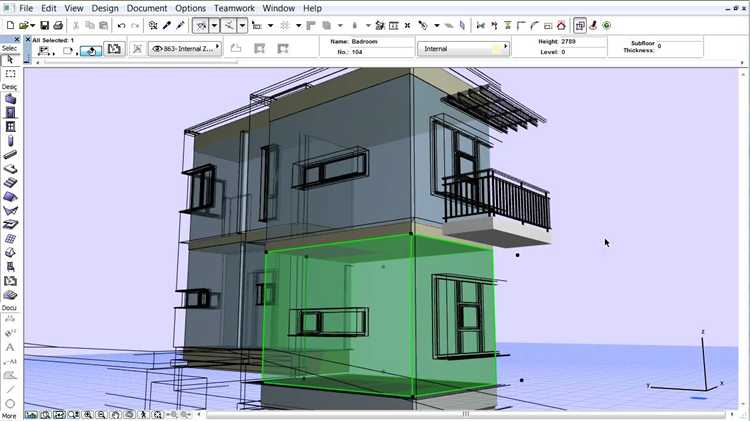Pick up parameters with the eyedropper
The height and width of the screenshot is (421, 750).
tap(166, 25)
